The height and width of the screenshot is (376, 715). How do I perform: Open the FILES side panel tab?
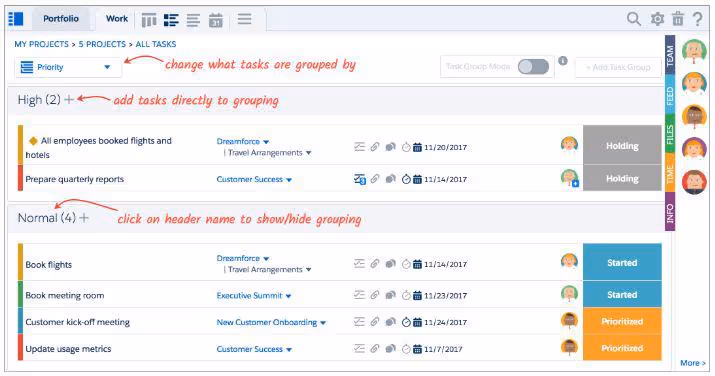click(670, 135)
